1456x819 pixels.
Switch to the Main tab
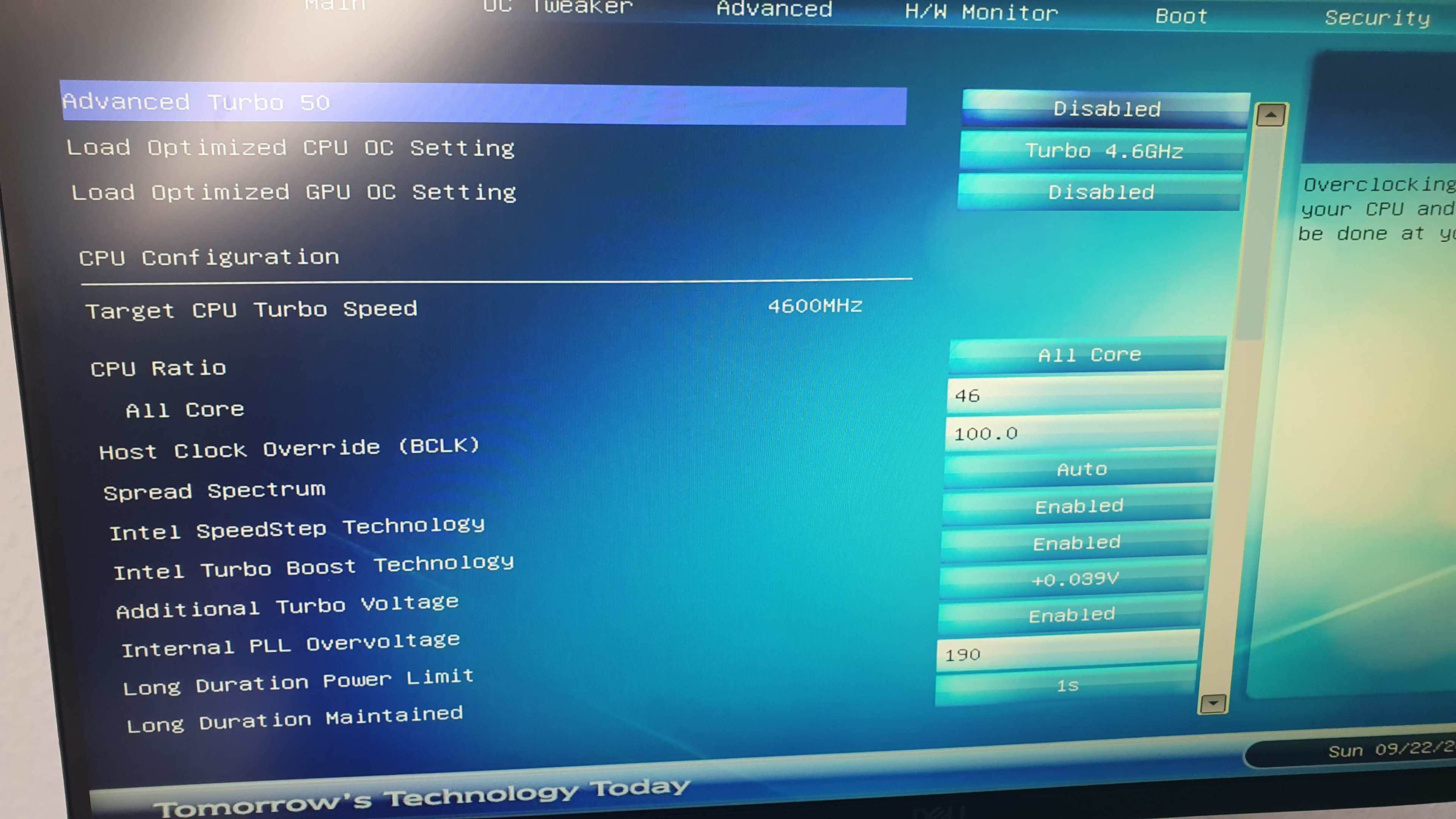coord(336,5)
